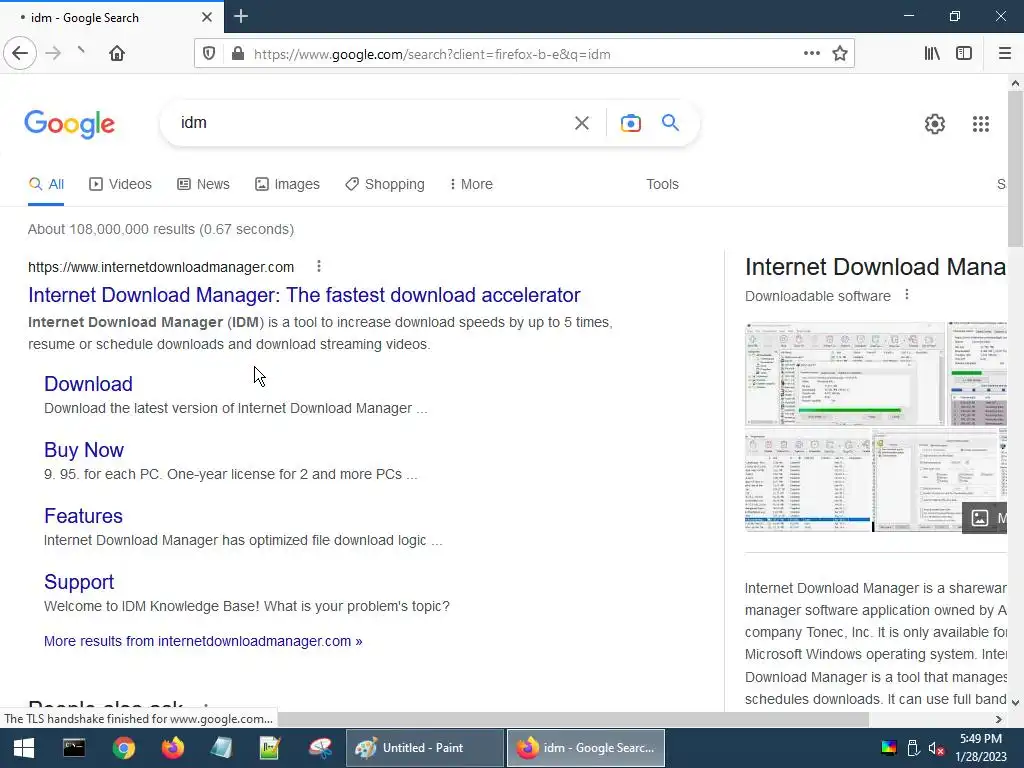Viewport: 1024px width, 768px height.
Task: Click the Internet Download Manager panel heading
Action: click(876, 266)
